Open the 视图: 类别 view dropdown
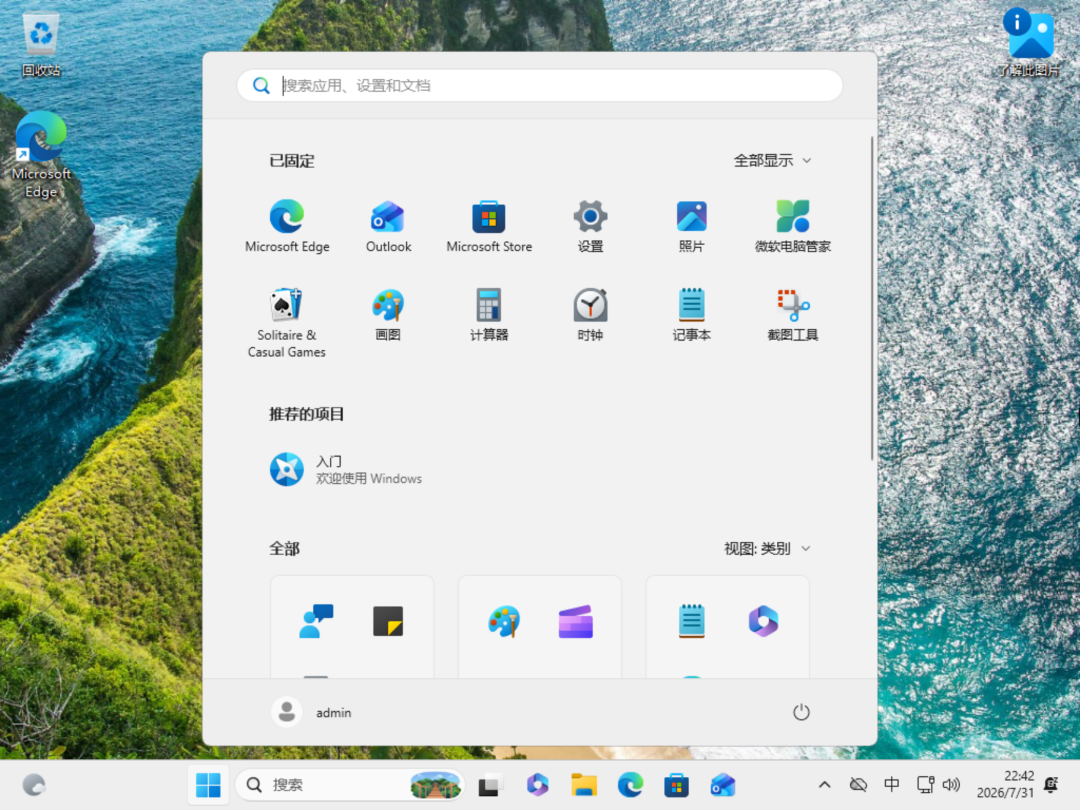 (767, 548)
